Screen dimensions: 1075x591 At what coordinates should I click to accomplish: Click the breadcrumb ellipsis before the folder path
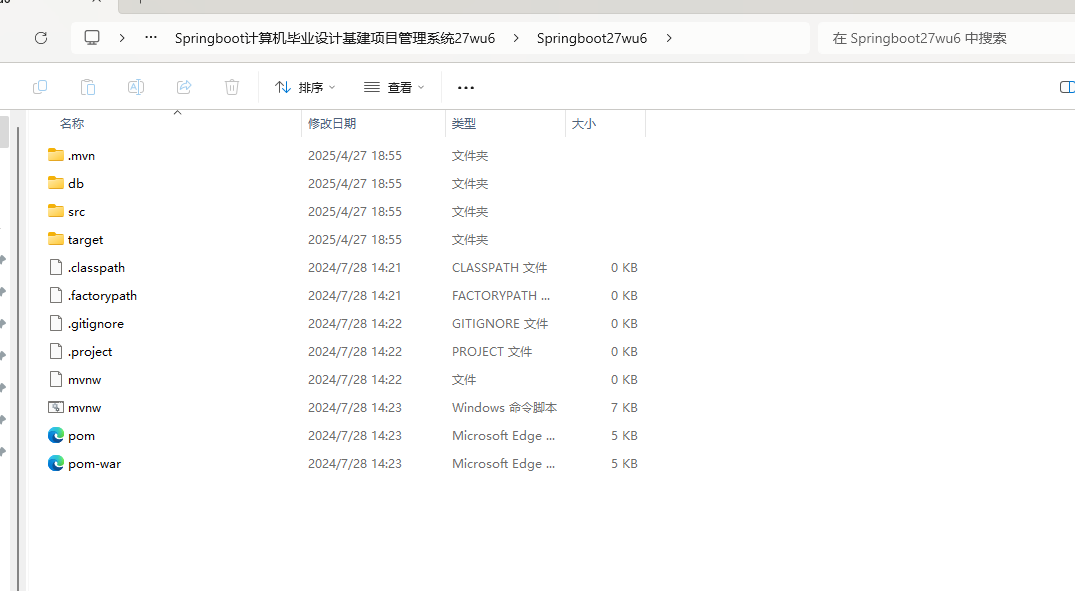coord(150,38)
